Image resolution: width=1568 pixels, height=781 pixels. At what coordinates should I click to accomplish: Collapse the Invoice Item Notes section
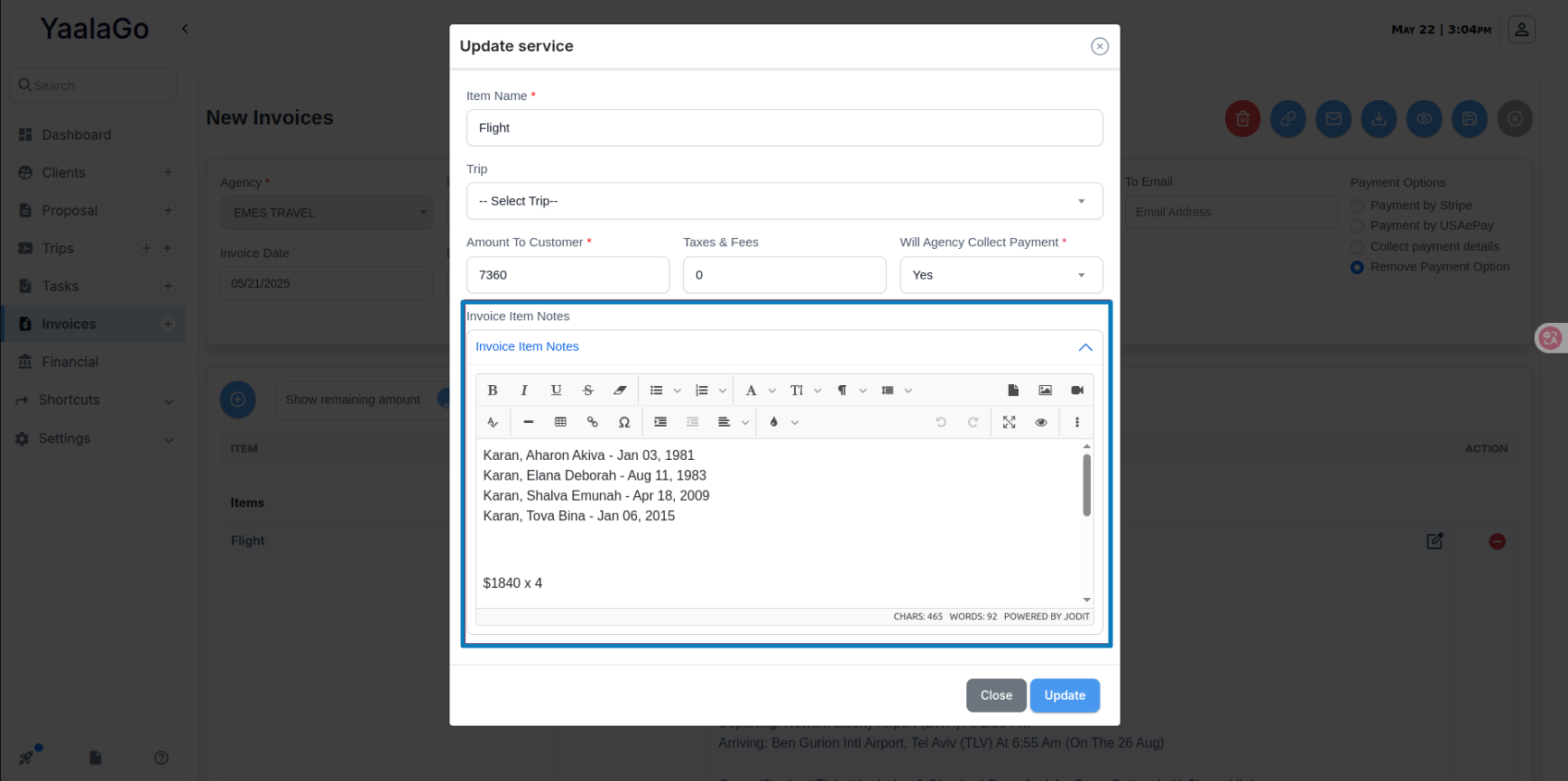[x=1085, y=347]
